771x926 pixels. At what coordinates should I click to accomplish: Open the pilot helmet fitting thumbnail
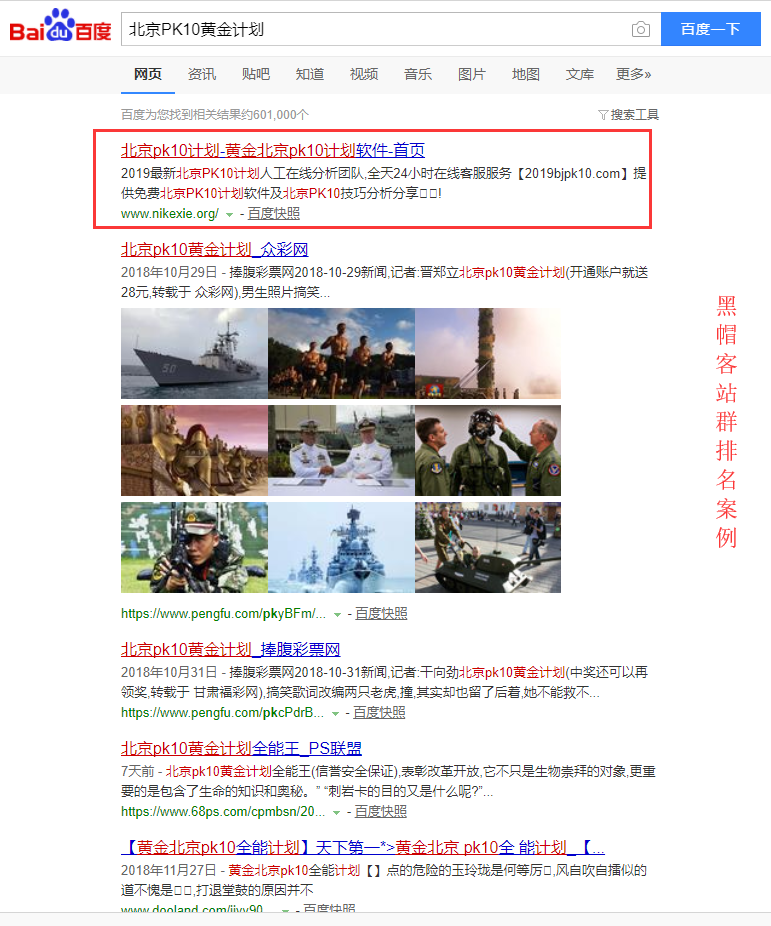pyautogui.click(x=488, y=450)
